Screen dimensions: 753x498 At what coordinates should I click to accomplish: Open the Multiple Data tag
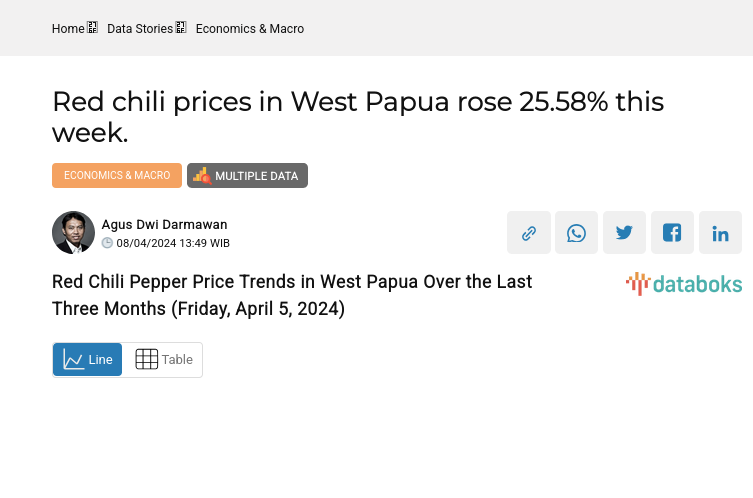(x=247, y=176)
